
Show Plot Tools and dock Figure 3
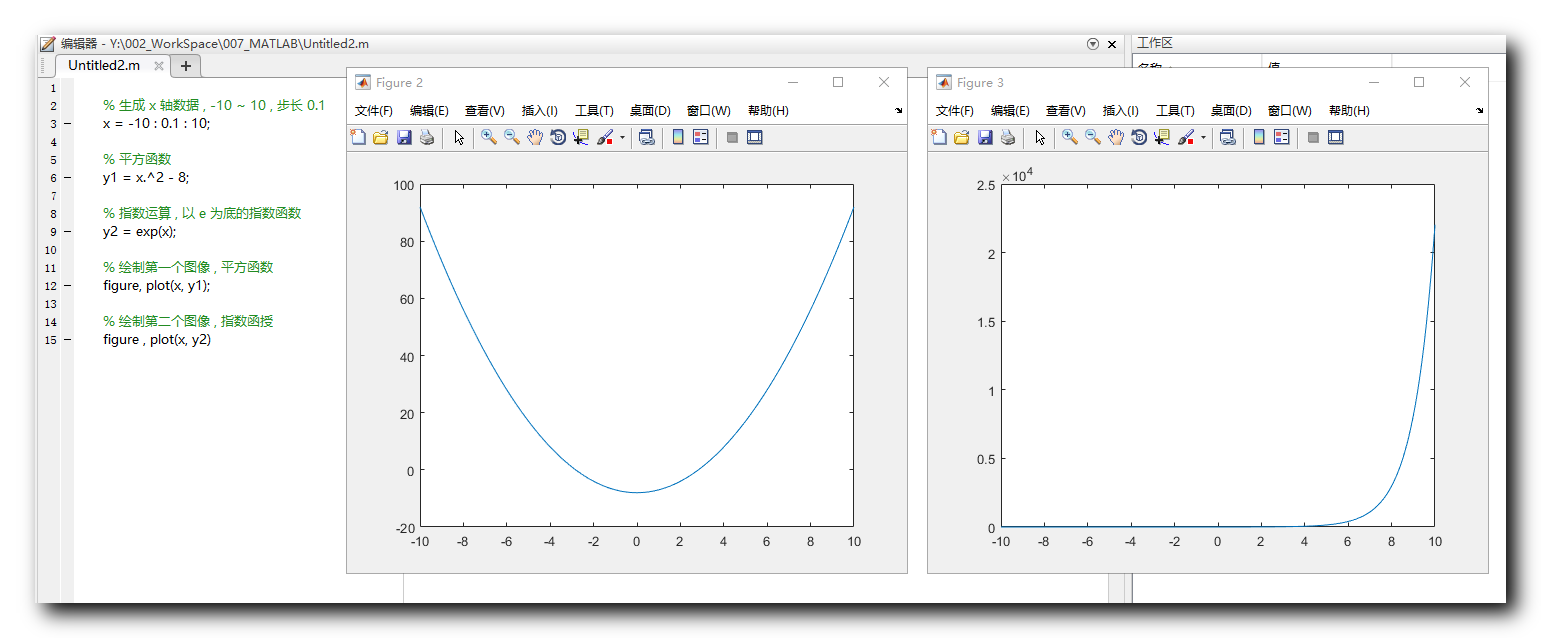click(x=1336, y=137)
